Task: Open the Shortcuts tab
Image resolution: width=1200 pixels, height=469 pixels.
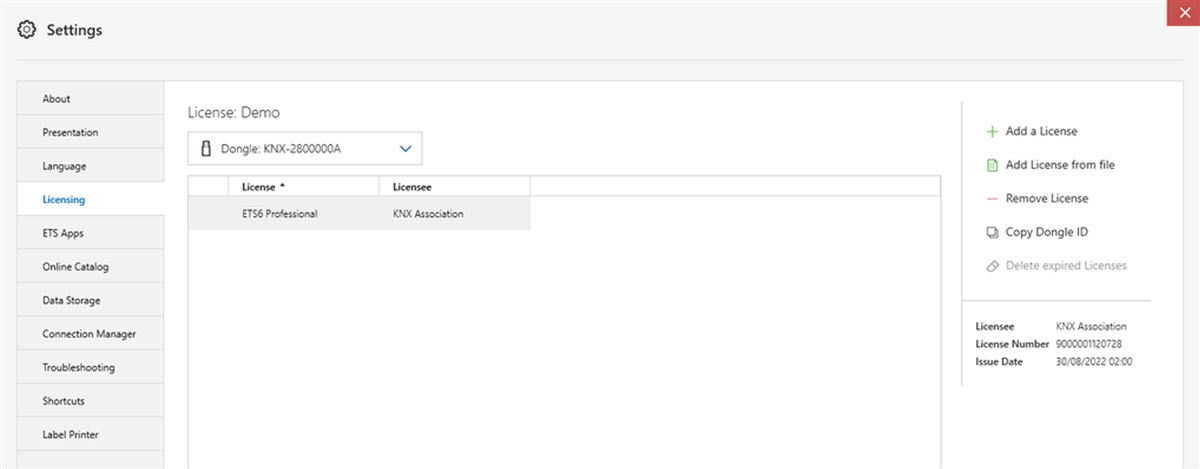Action: coord(91,401)
